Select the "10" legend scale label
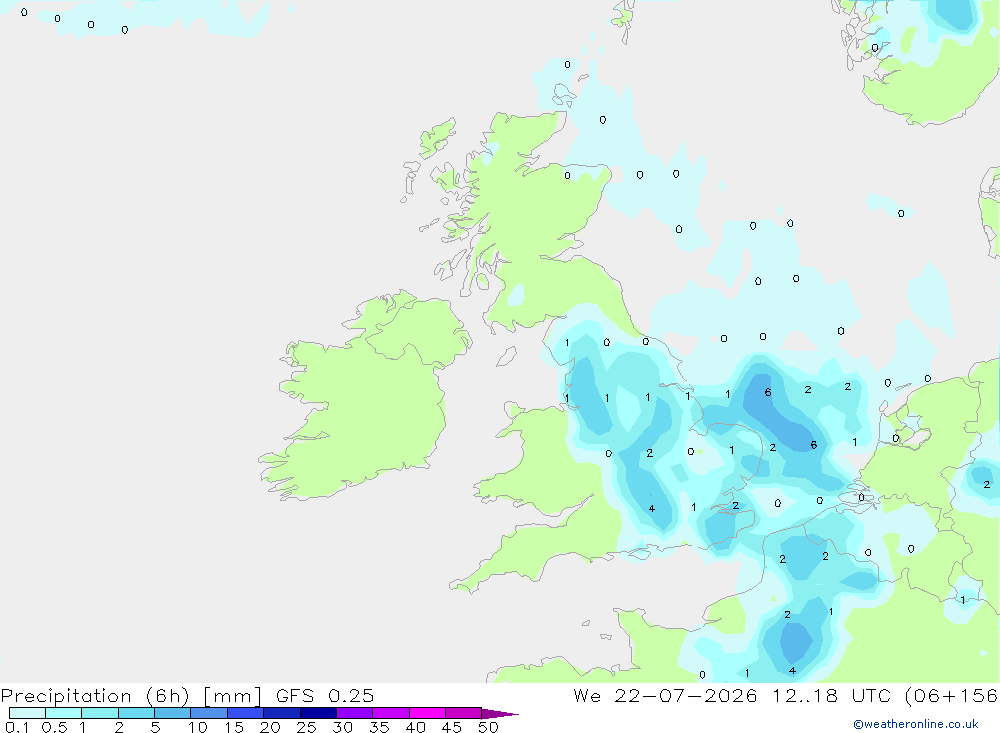The height and width of the screenshot is (733, 1000). [x=198, y=727]
